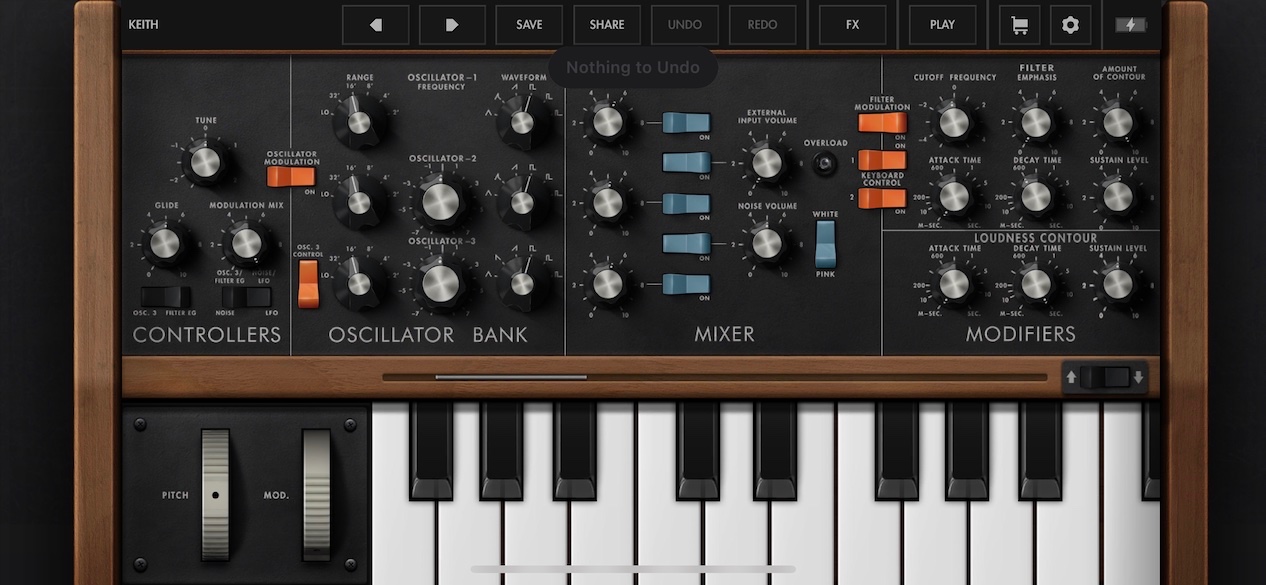Open the PLAY panel
Image resolution: width=1266 pixels, height=585 pixels.
tap(942, 25)
